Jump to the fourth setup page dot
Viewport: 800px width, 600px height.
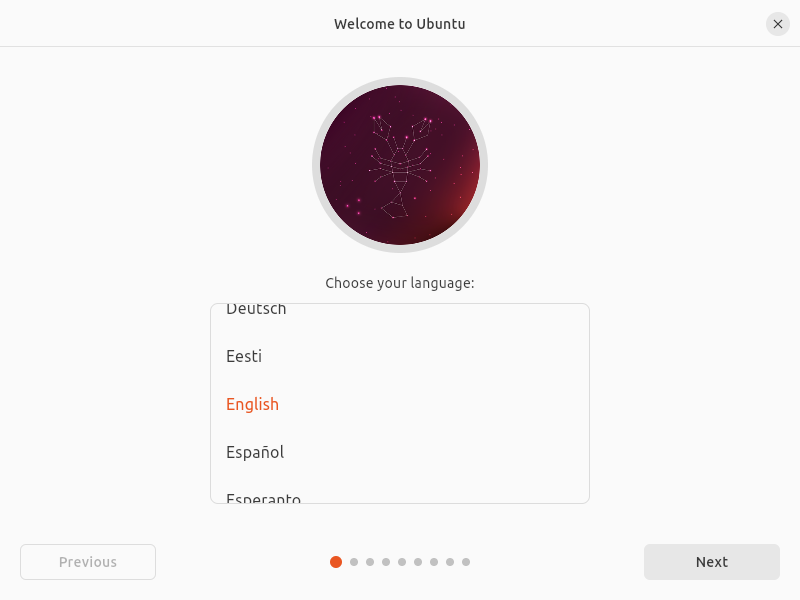(385, 562)
